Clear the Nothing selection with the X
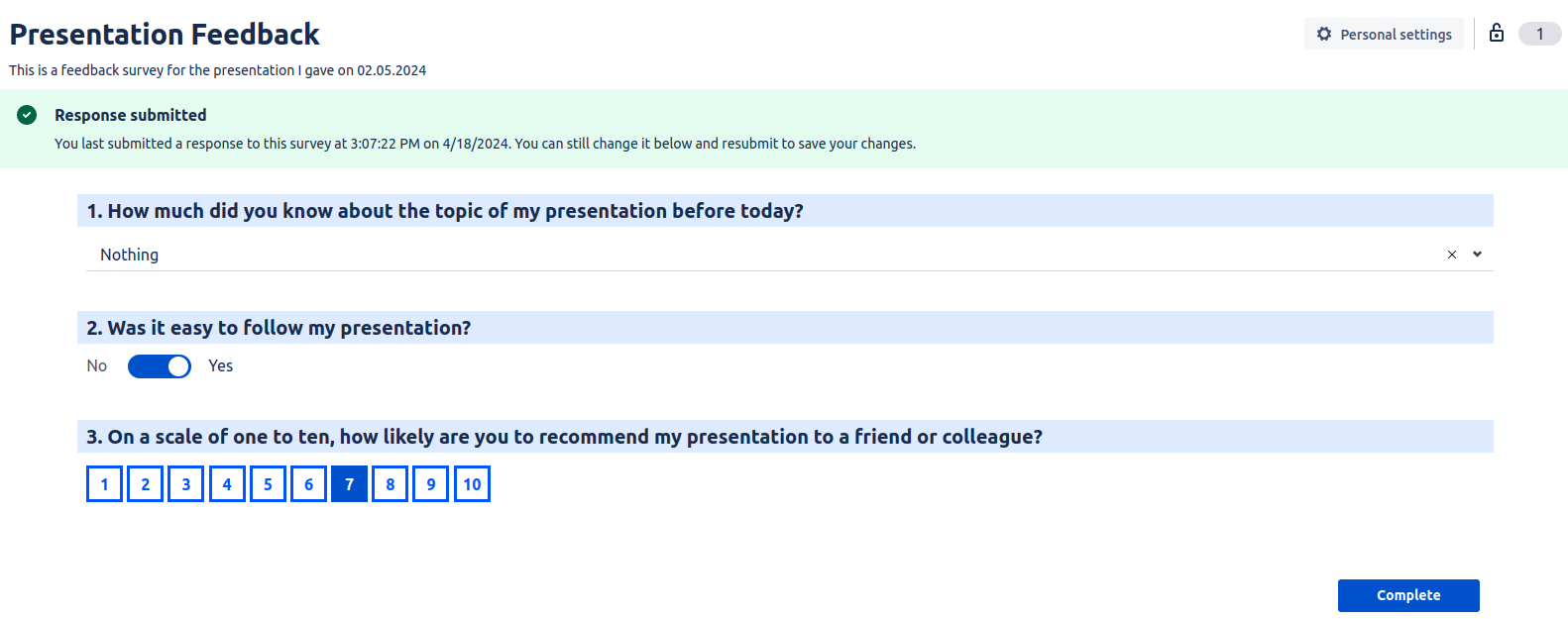Image resolution: width=1568 pixels, height=619 pixels. click(x=1452, y=255)
